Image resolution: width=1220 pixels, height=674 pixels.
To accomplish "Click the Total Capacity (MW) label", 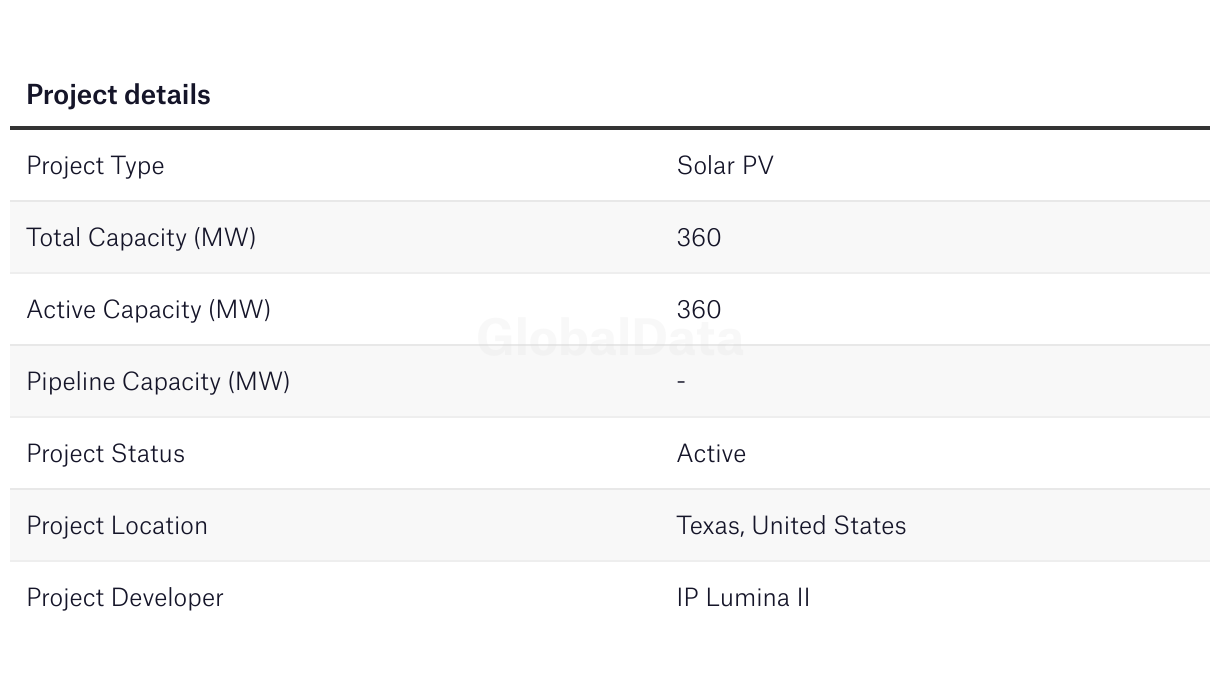I will click(141, 237).
